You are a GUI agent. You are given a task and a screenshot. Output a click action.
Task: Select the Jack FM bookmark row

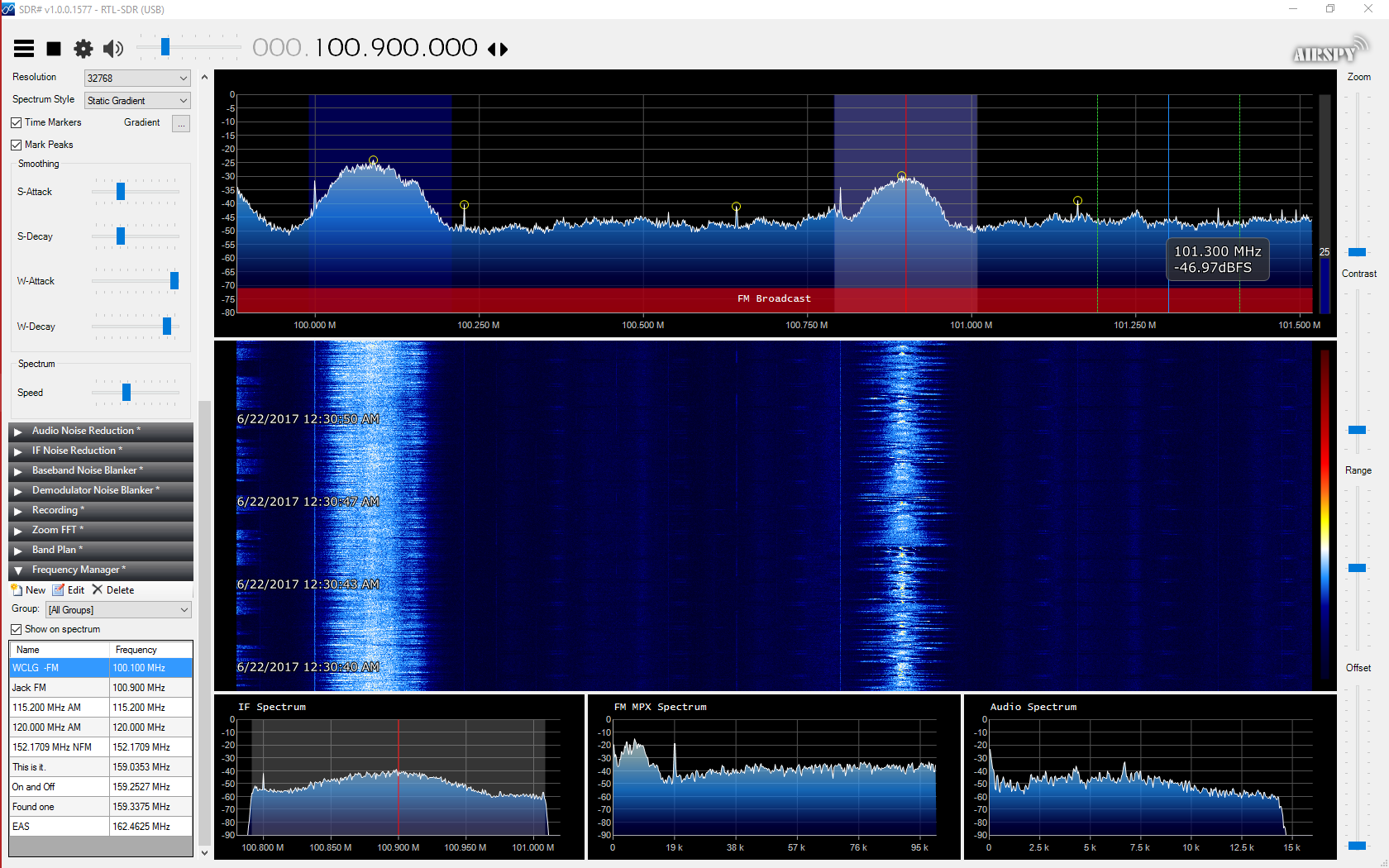point(101,688)
